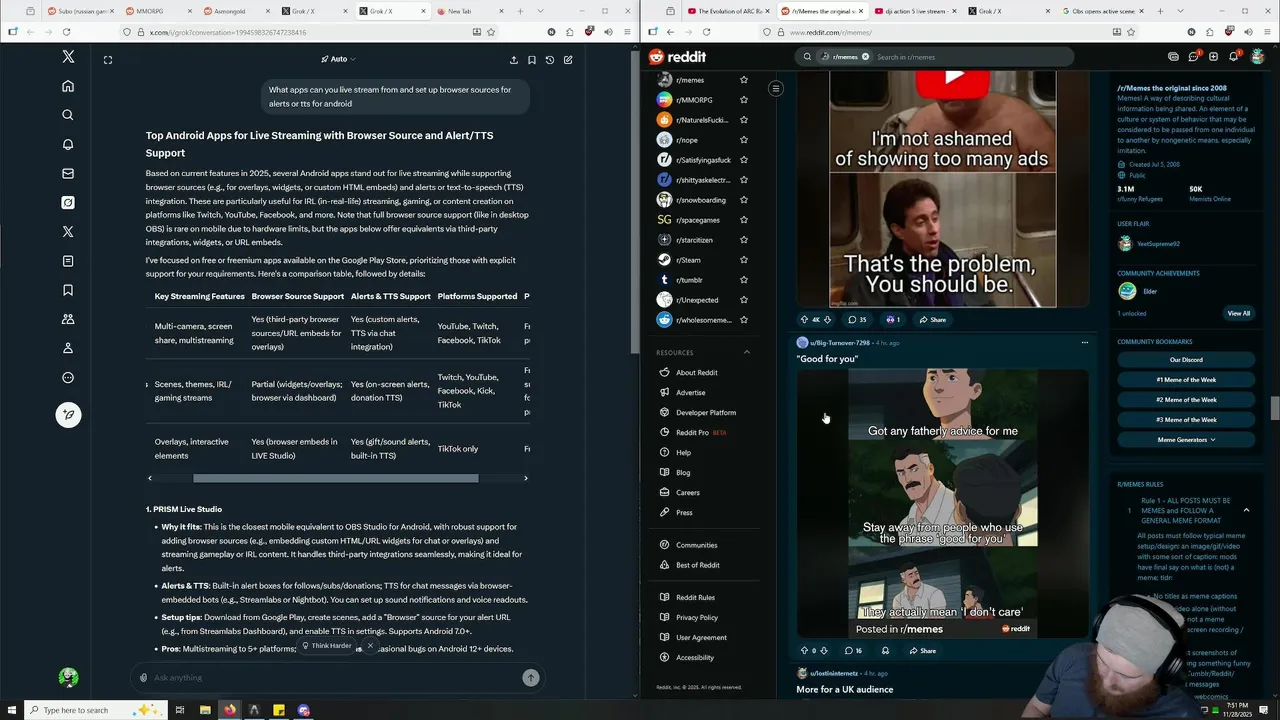Switch to Evolution of ARC tab in right browser
Image resolution: width=1280 pixels, height=720 pixels.
tap(727, 11)
